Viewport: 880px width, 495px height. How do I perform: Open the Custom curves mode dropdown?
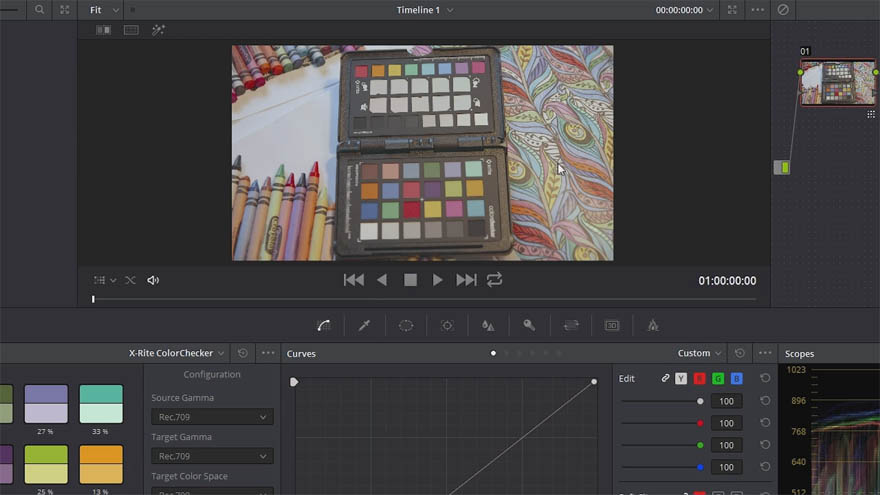click(699, 353)
